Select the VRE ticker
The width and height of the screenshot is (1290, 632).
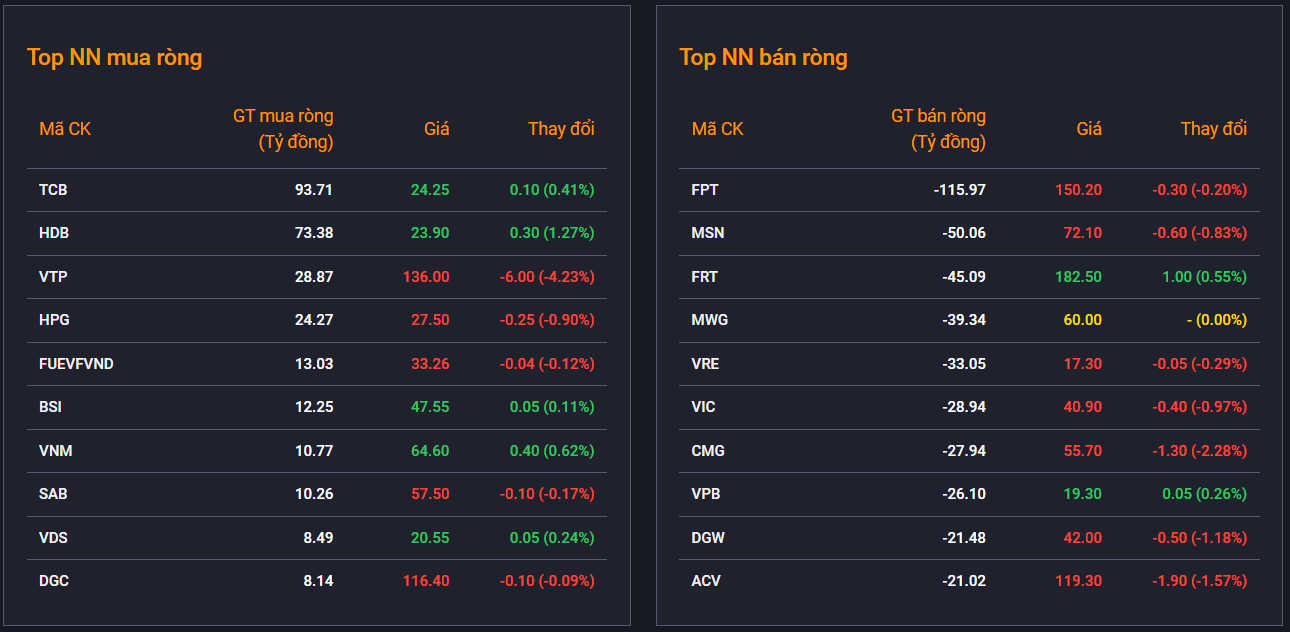706,364
